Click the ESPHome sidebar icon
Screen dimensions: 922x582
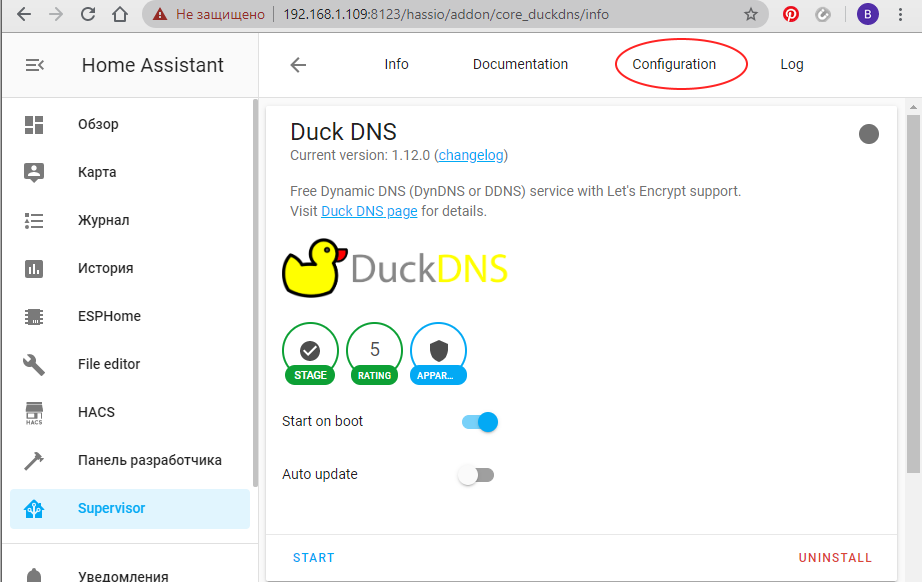[x=34, y=316]
